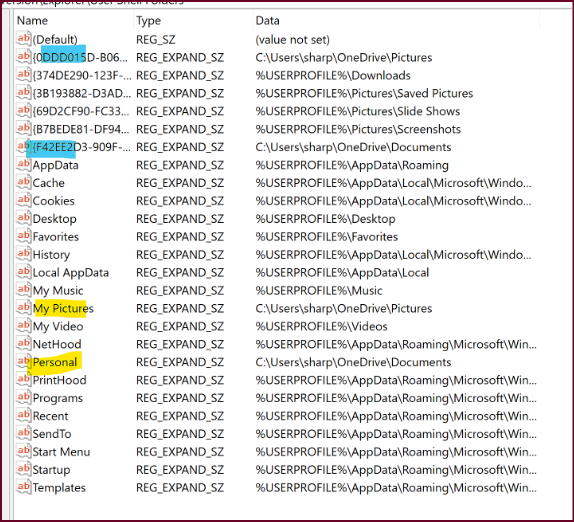Click the string icon beside Programs

pyautogui.click(x=24, y=398)
